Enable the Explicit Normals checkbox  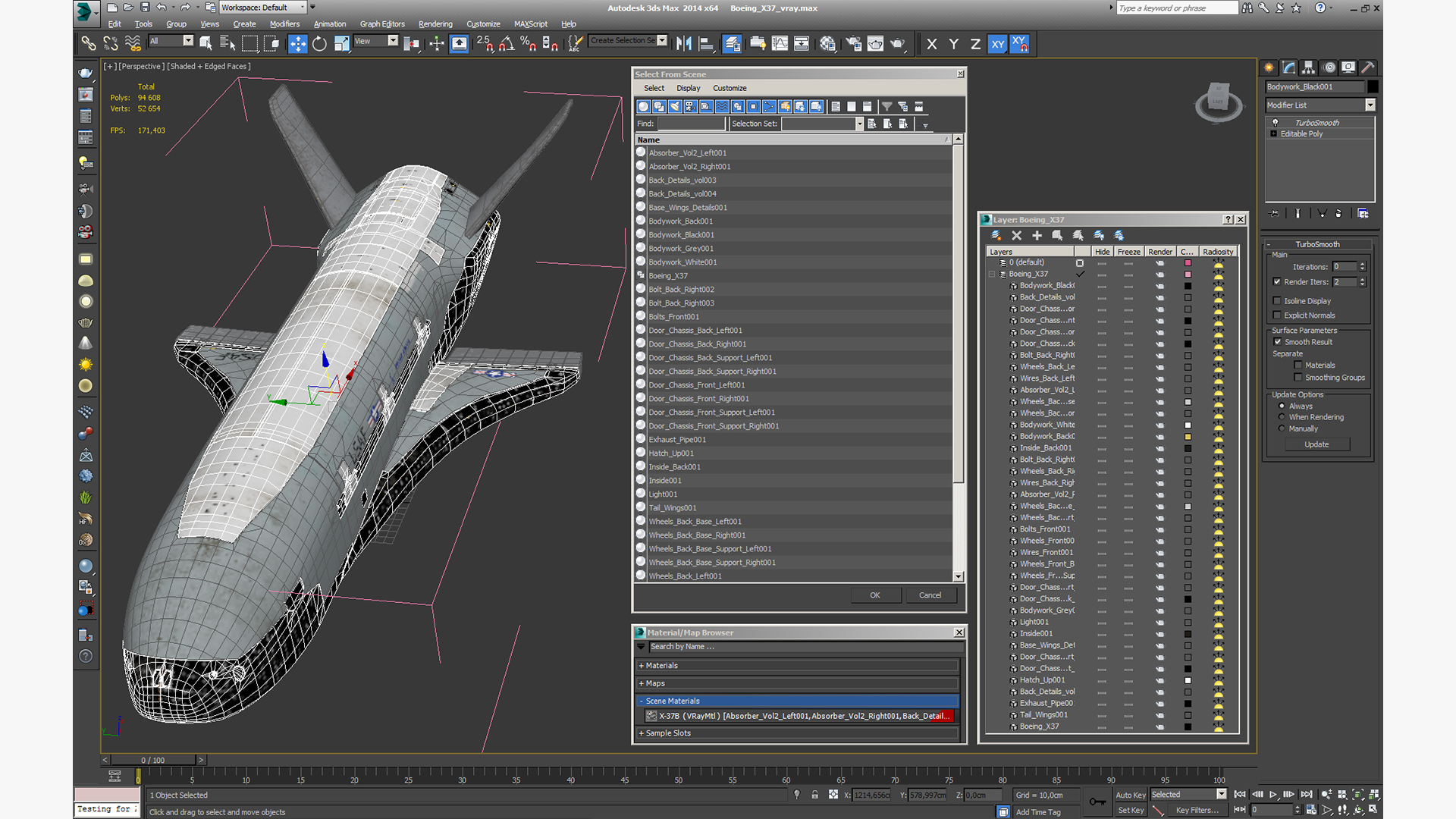(1278, 315)
